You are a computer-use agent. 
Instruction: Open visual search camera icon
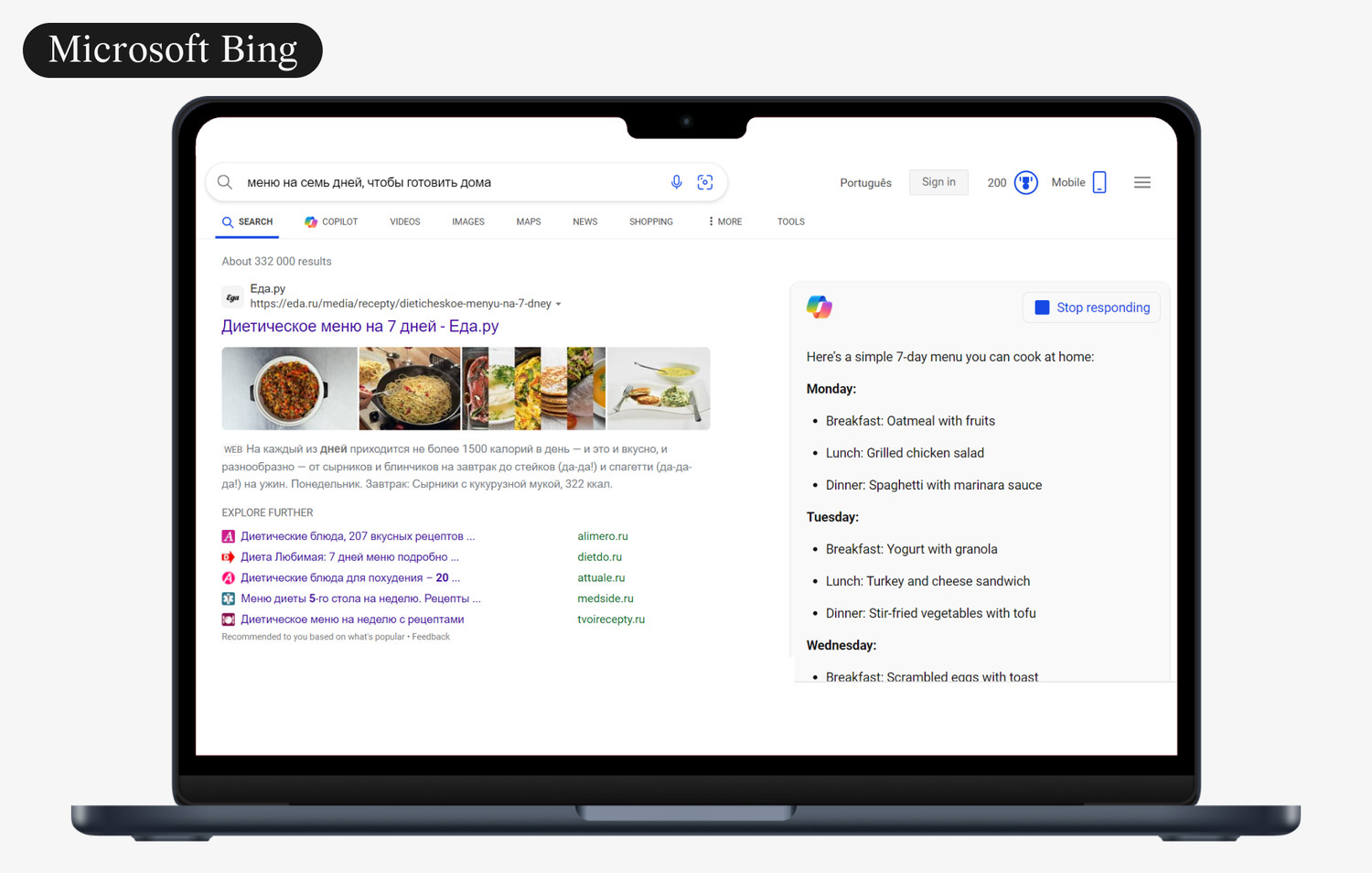[705, 182]
